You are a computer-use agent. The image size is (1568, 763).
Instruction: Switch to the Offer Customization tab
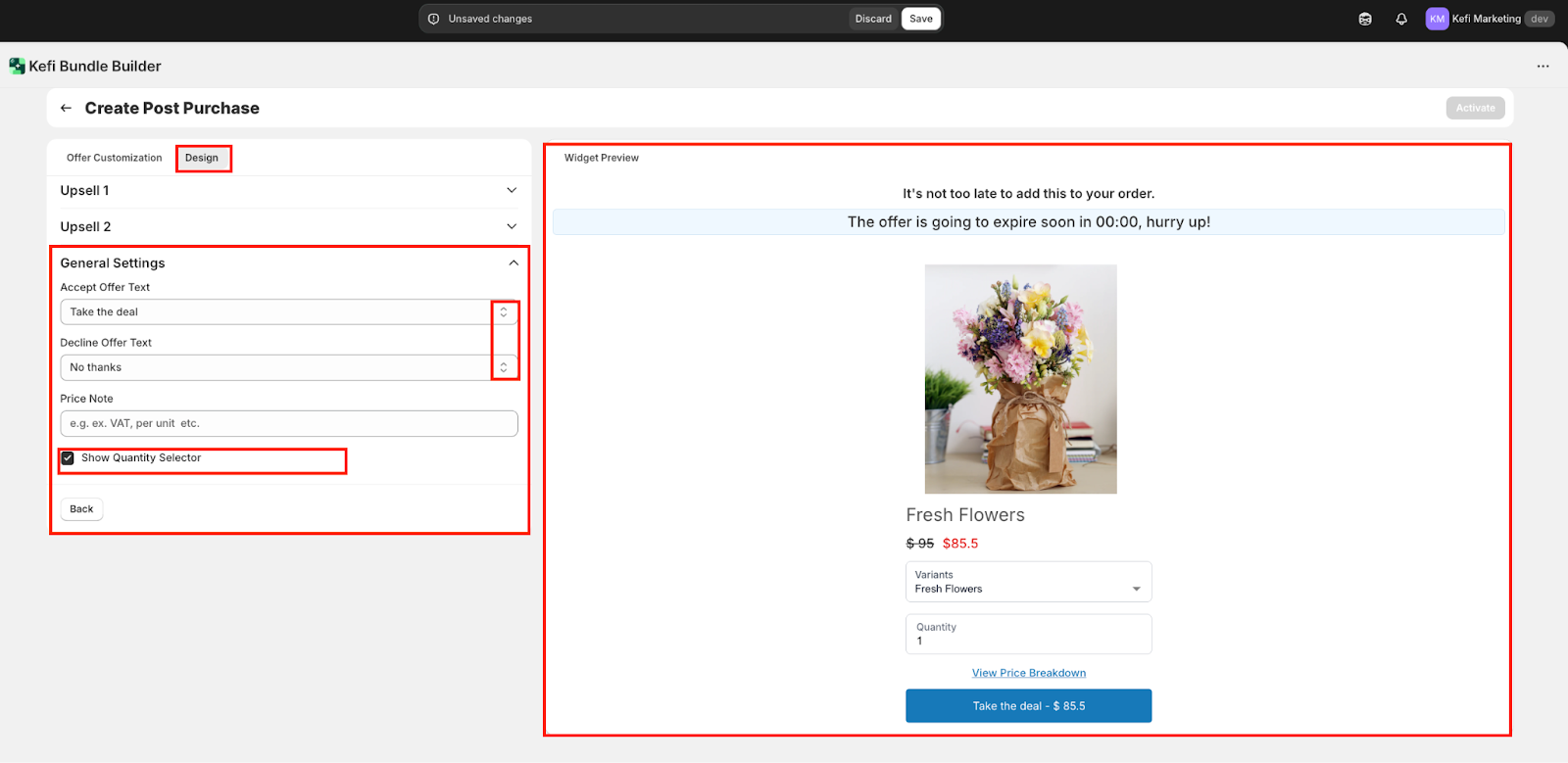coord(114,158)
